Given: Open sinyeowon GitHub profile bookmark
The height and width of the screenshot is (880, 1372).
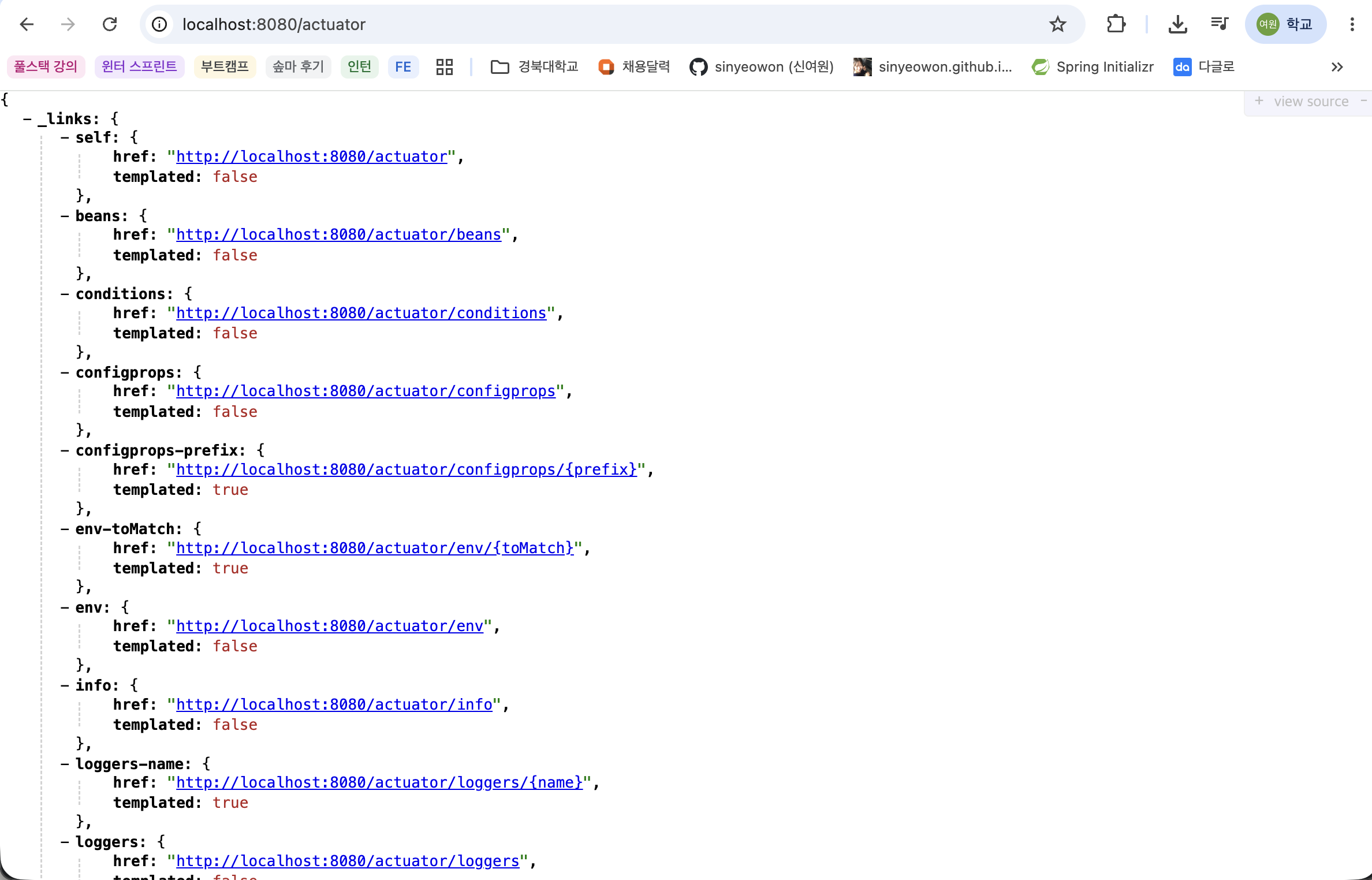Looking at the screenshot, I should coord(762,67).
